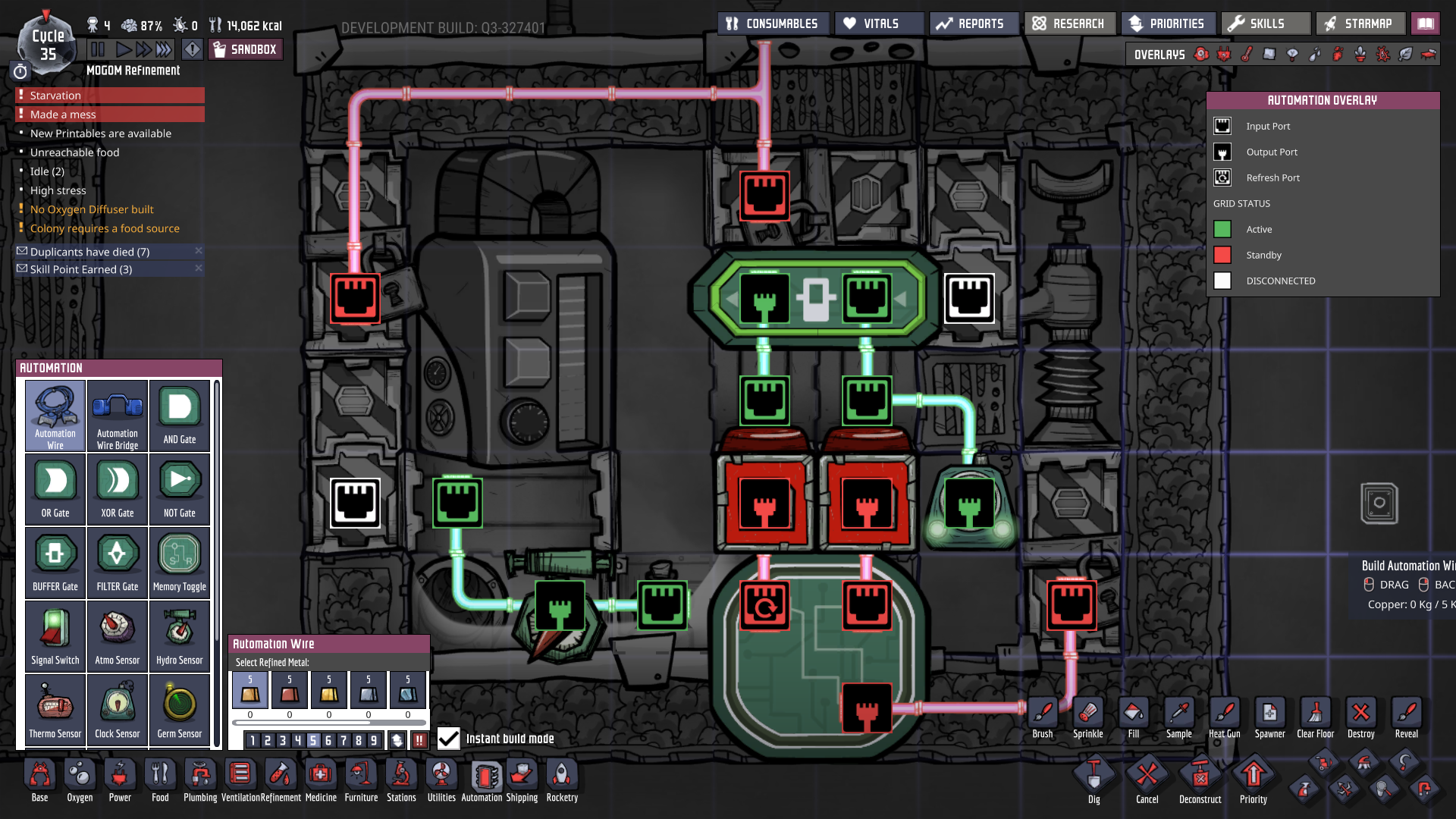This screenshot has height=819, width=1456.
Task: Expand the Idle (2) notification
Action: point(47,171)
